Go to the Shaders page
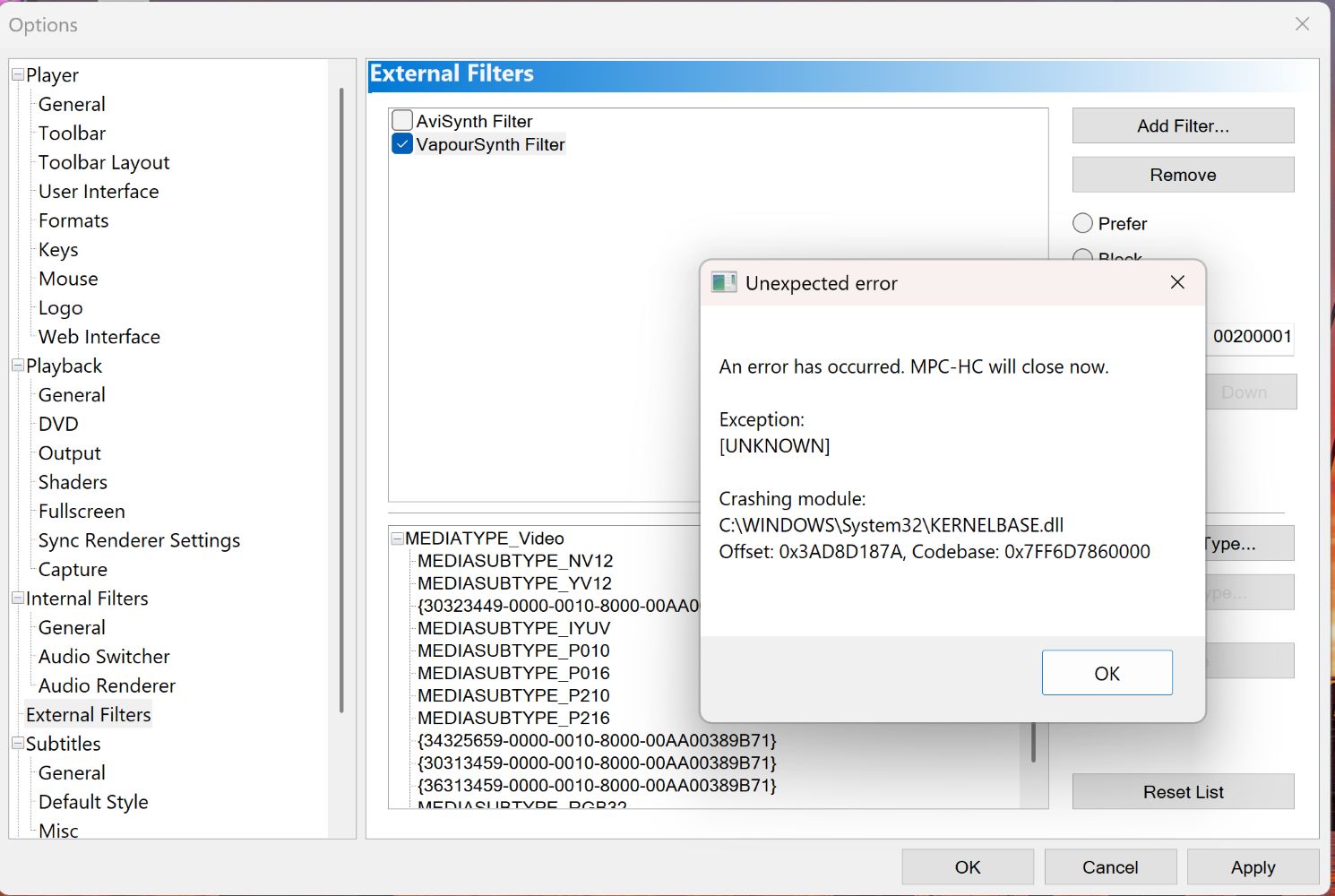Image resolution: width=1335 pixels, height=896 pixels. pos(73,482)
